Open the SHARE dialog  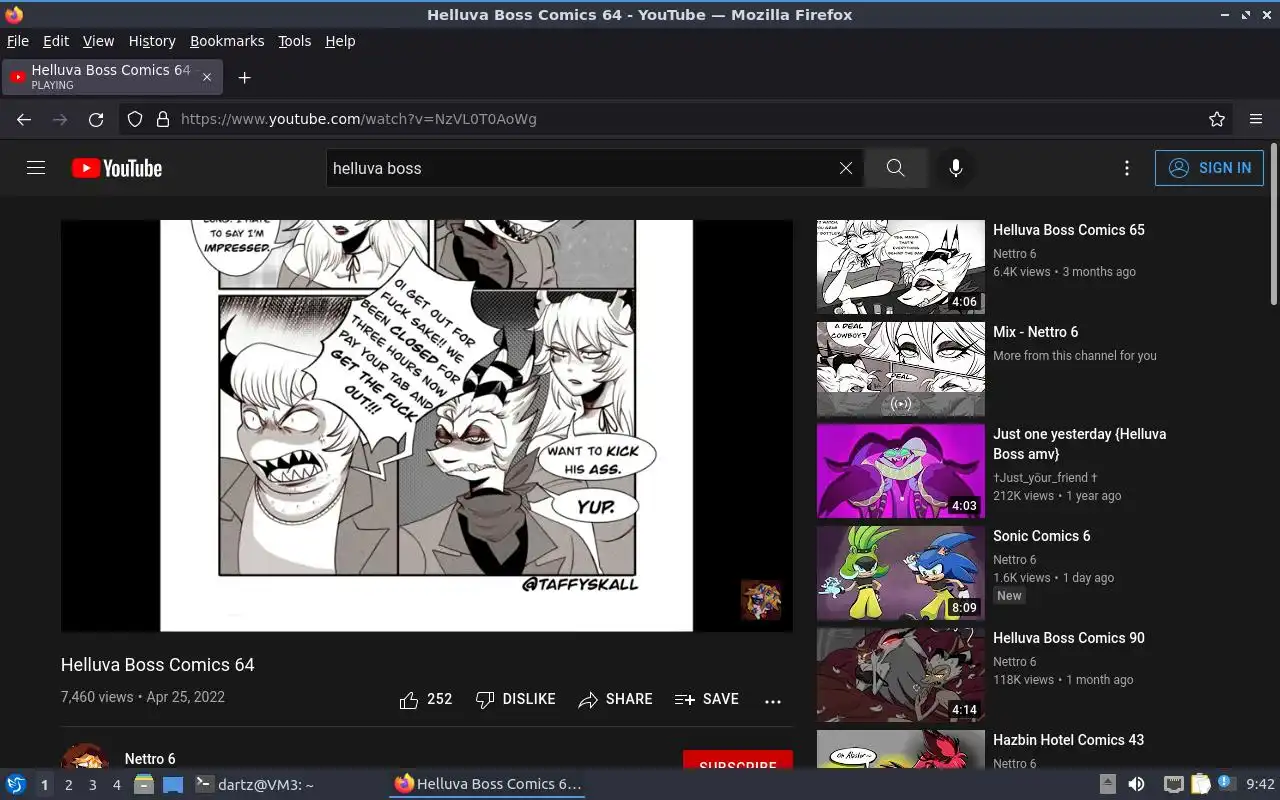(615, 700)
